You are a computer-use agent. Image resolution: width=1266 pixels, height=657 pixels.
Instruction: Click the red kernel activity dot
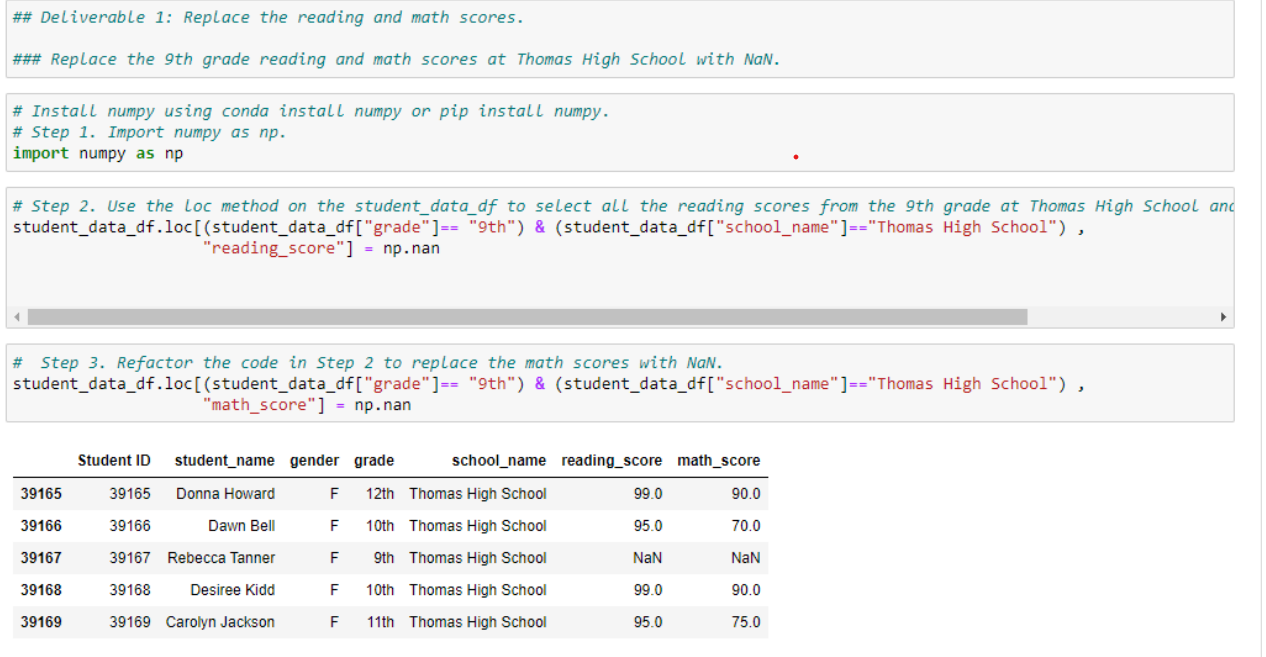795,156
